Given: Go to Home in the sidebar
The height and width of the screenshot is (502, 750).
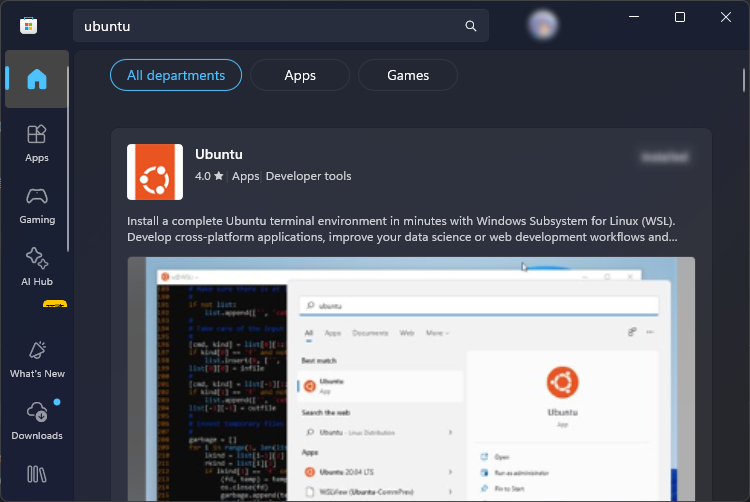Looking at the screenshot, I should (37, 79).
